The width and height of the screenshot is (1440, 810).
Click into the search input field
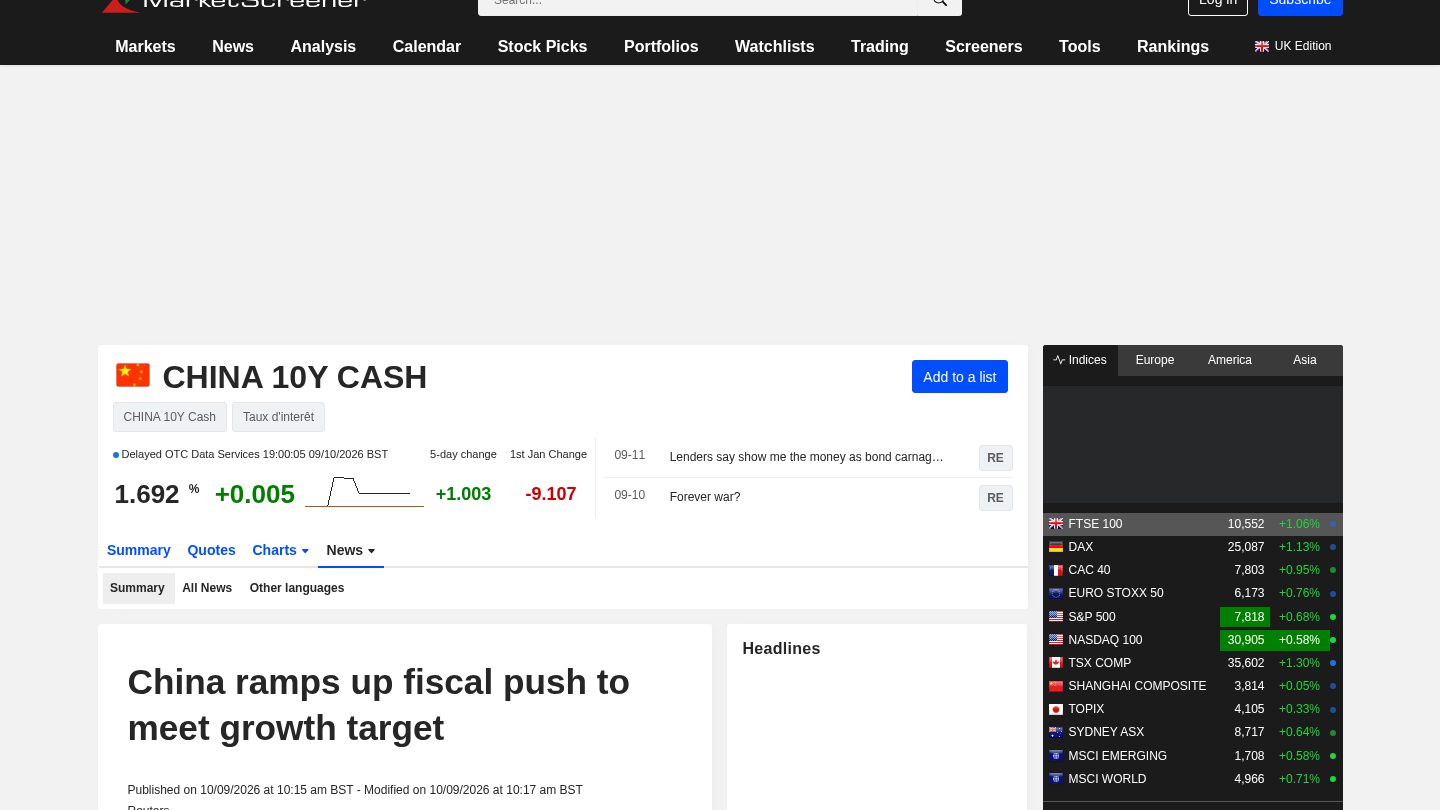click(697, 4)
